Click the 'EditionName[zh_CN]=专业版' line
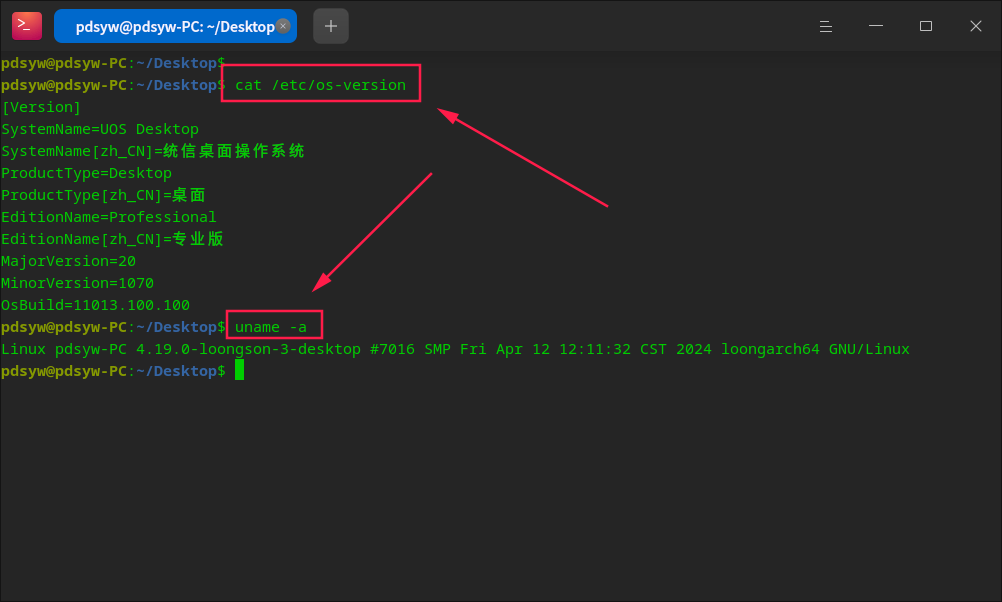This screenshot has width=1002, height=602. pyautogui.click(x=112, y=239)
